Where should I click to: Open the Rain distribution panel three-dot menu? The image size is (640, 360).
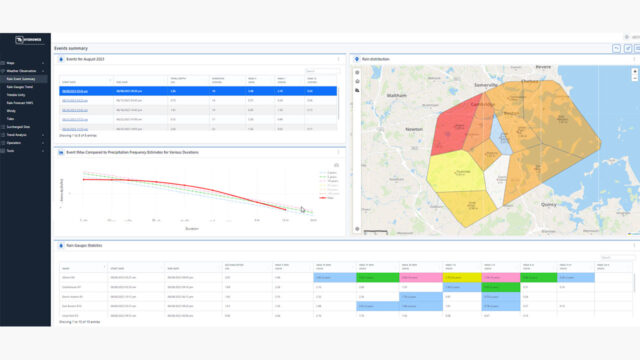pyautogui.click(x=634, y=59)
